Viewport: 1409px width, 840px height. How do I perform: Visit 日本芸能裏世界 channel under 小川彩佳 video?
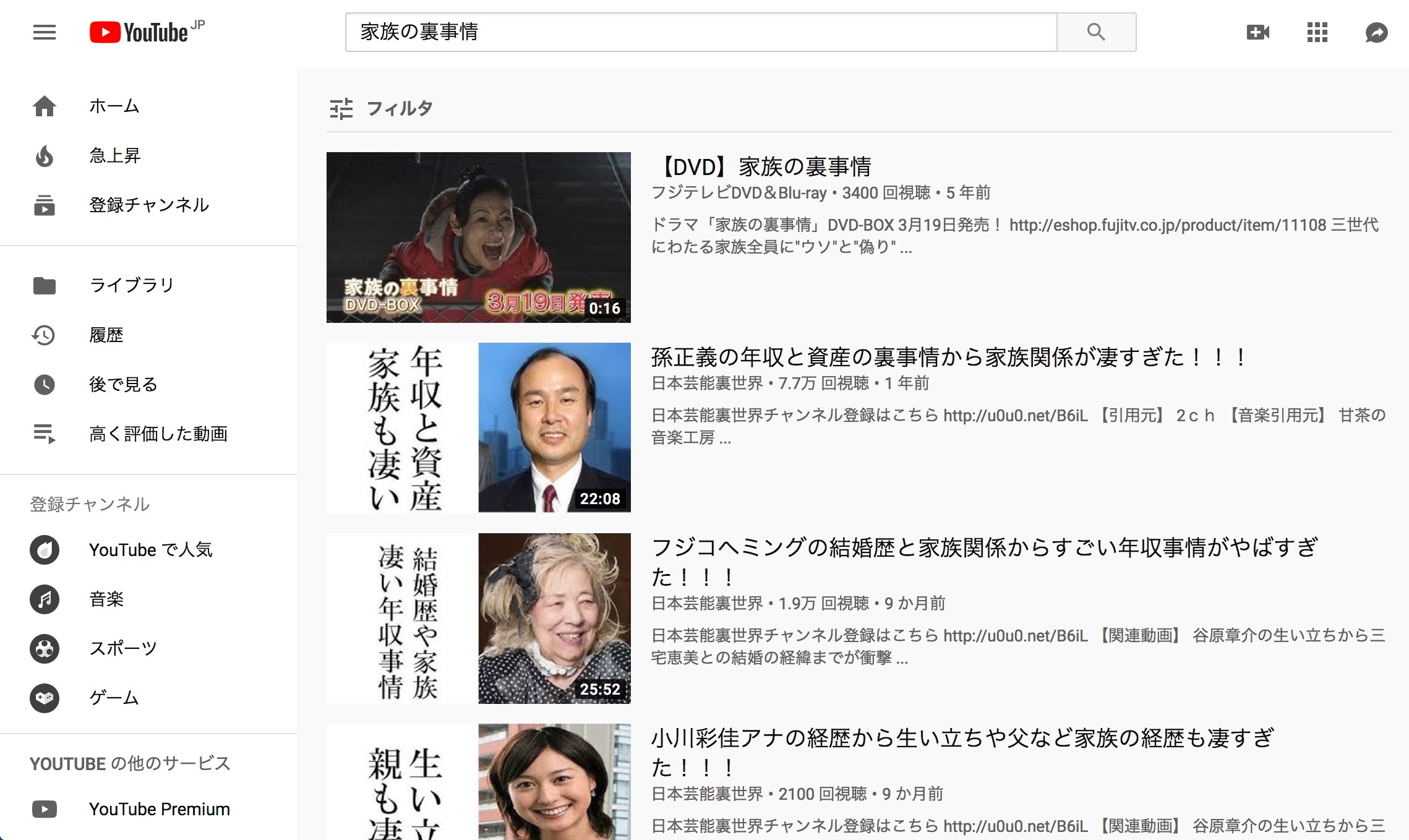pyautogui.click(x=707, y=794)
